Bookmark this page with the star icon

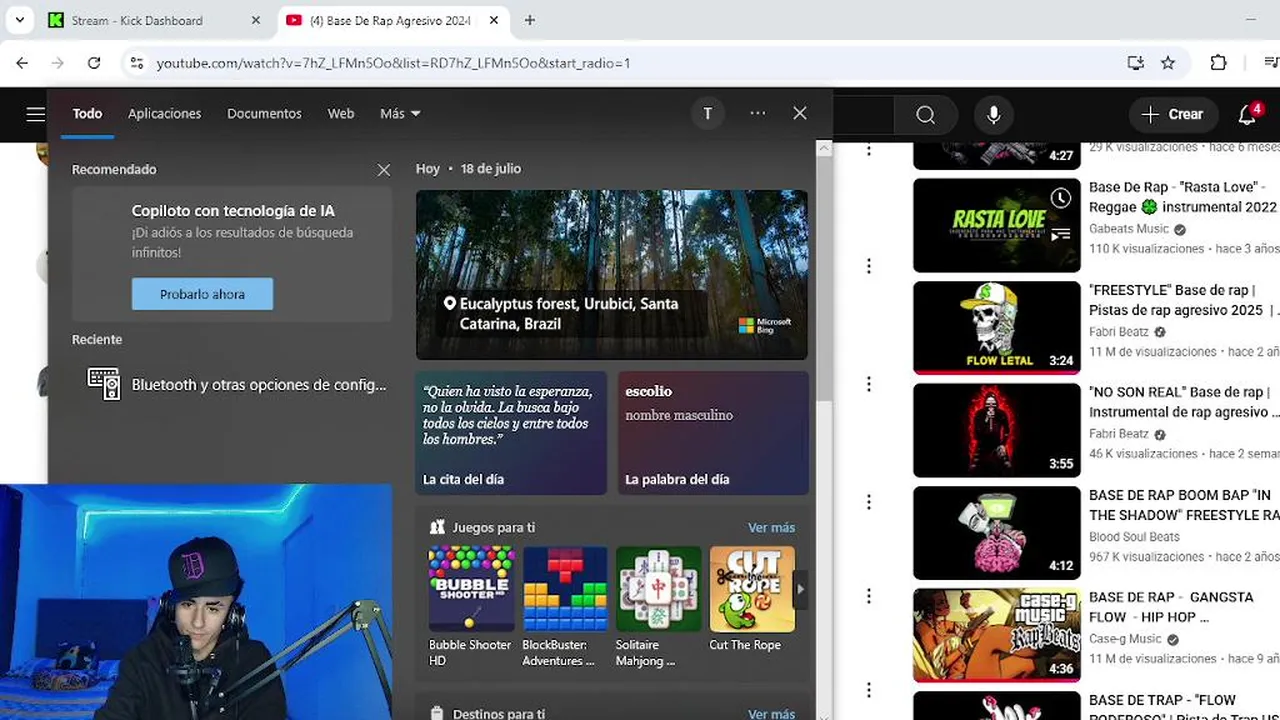(1168, 63)
